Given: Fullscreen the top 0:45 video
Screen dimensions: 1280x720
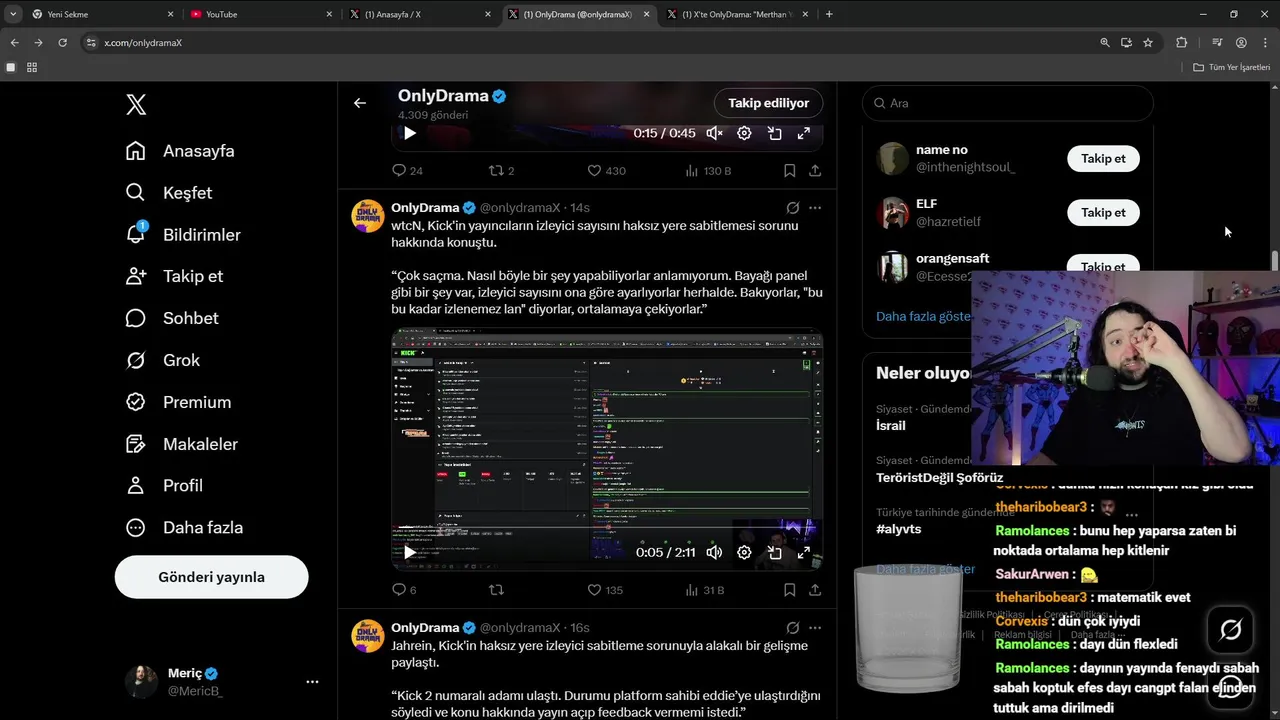Looking at the screenshot, I should coord(803,133).
